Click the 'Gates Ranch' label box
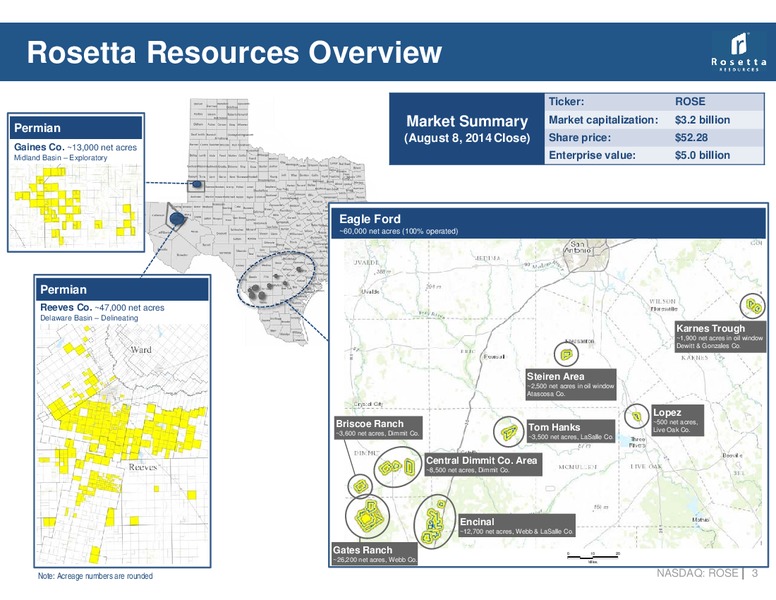The width and height of the screenshot is (776, 600). pyautogui.click(x=375, y=553)
